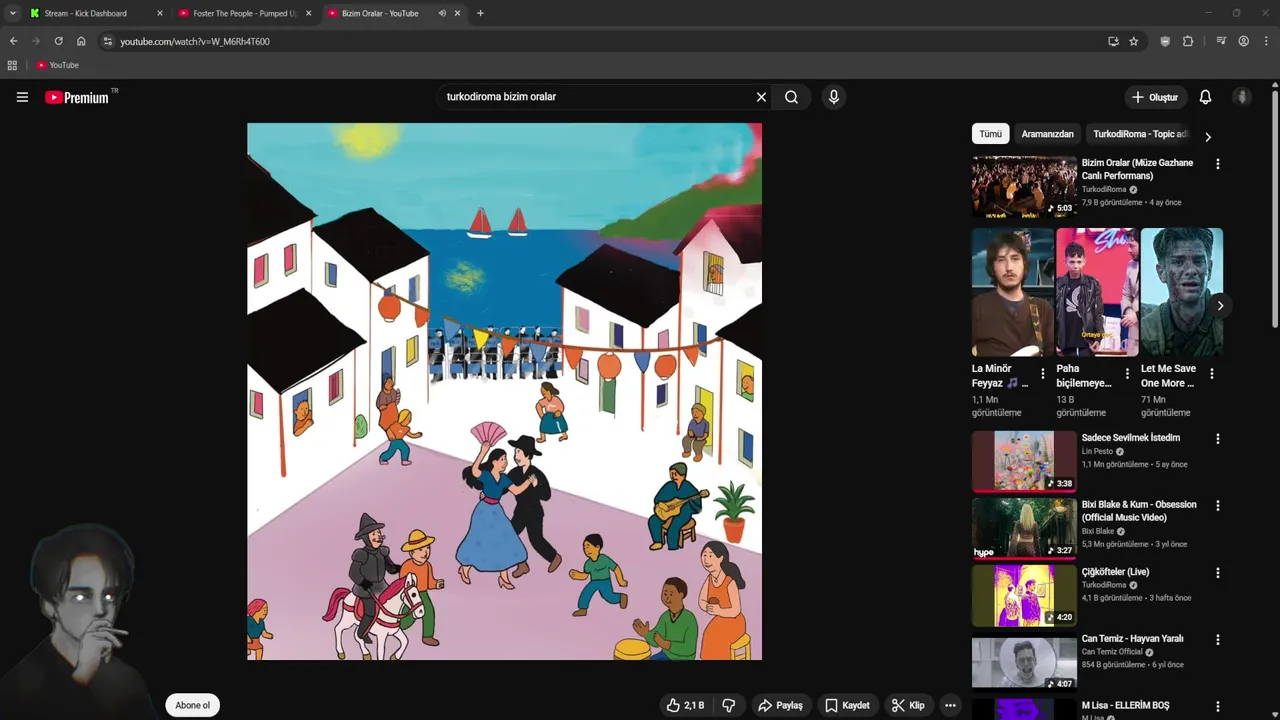Select the Tümü filter chip
The image size is (1280, 720).
tap(990, 134)
